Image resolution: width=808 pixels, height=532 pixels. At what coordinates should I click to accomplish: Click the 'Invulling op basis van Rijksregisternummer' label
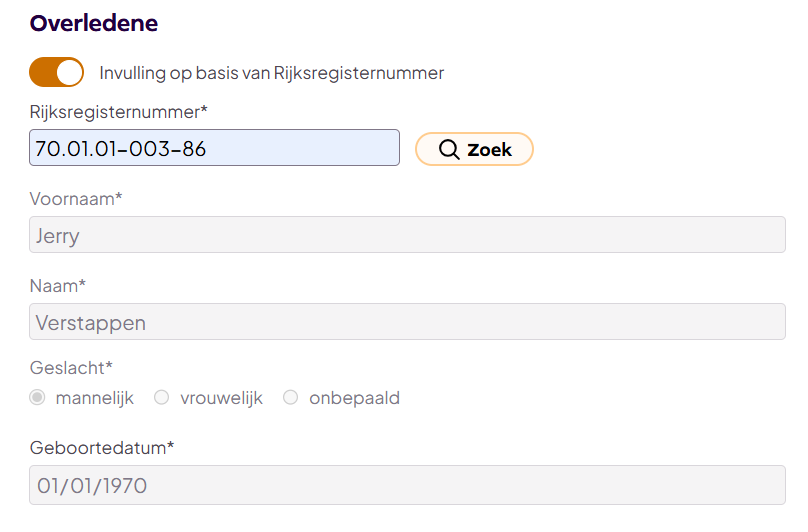coord(271,73)
